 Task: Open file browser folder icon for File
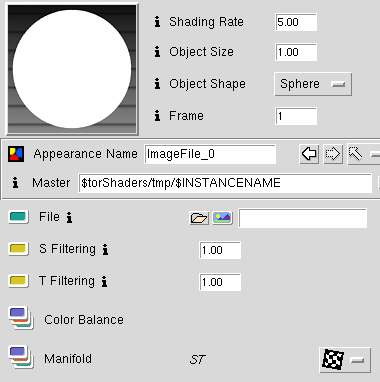pyautogui.click(x=199, y=218)
